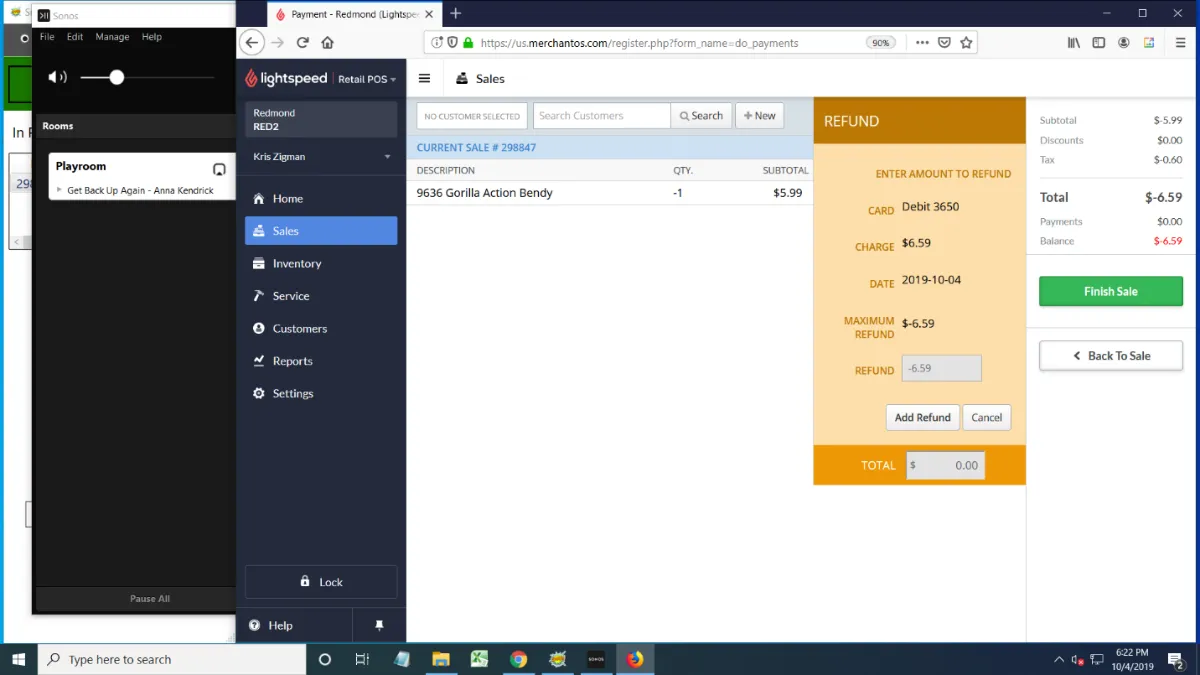1200x675 pixels.
Task: Focus the Search Customers field
Action: click(602, 116)
